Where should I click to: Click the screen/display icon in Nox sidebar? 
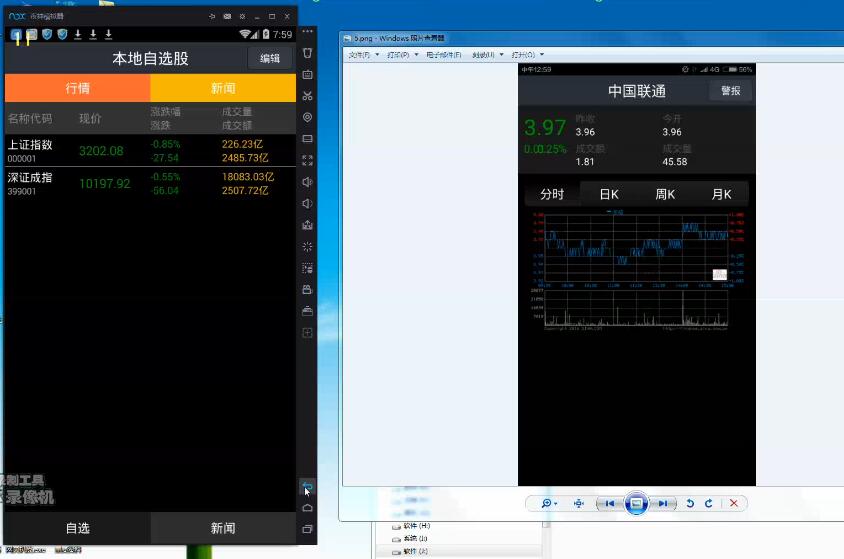(x=307, y=139)
